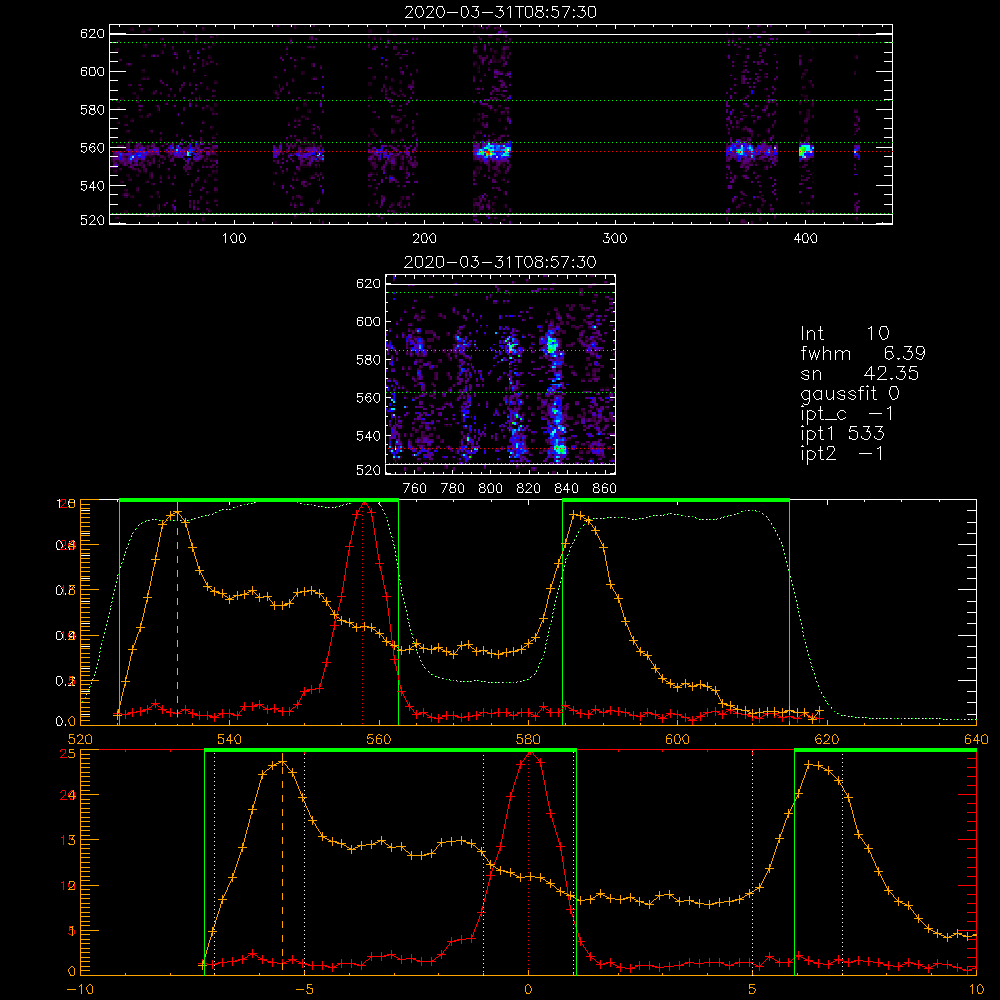Click x-axis label 800 of middle image
Image resolution: width=1000 pixels, height=1000 pixels.
[x=490, y=489]
